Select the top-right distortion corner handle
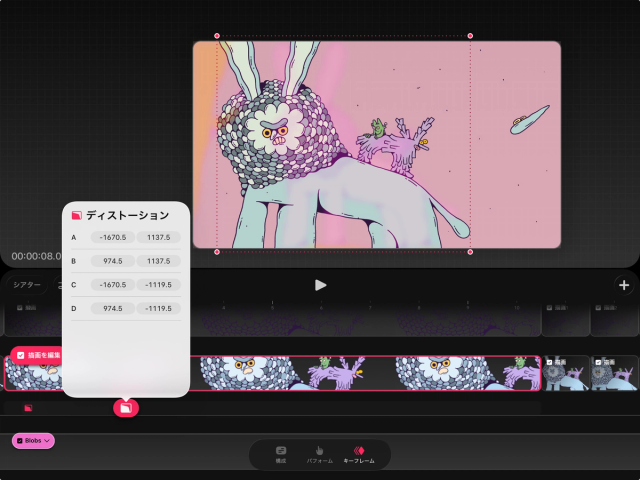640x480 pixels. (470, 36)
